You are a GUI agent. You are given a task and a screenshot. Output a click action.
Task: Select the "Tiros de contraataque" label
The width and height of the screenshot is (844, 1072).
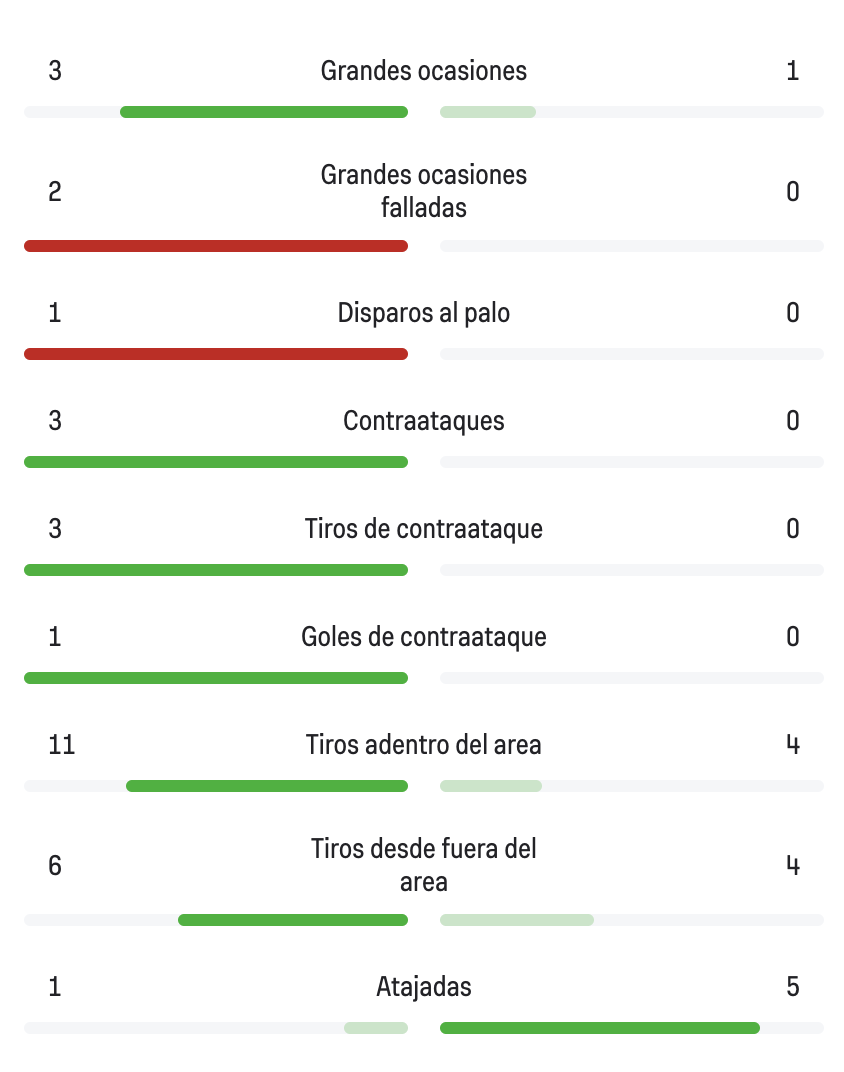pos(423,529)
